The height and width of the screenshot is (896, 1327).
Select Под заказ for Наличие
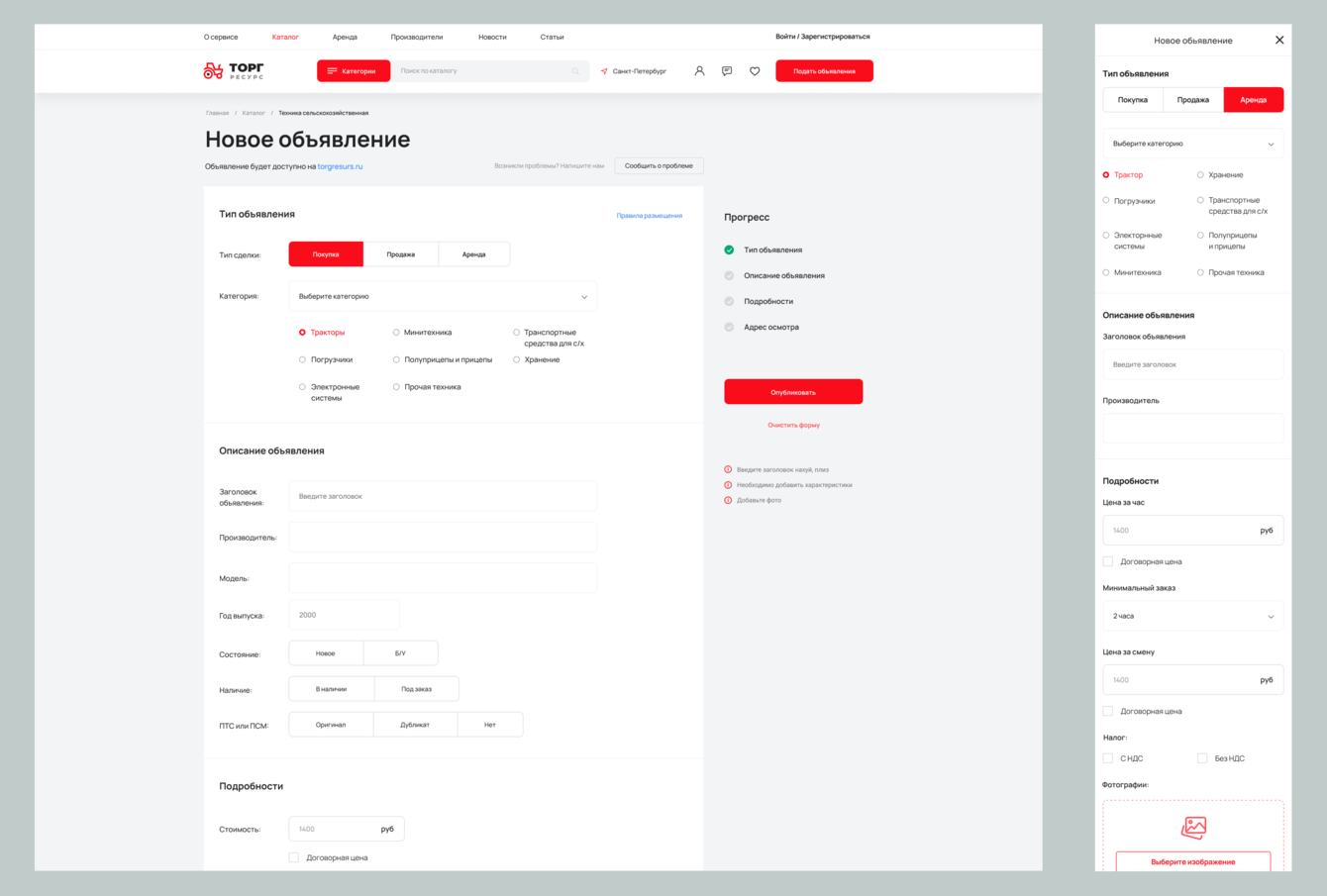point(417,689)
